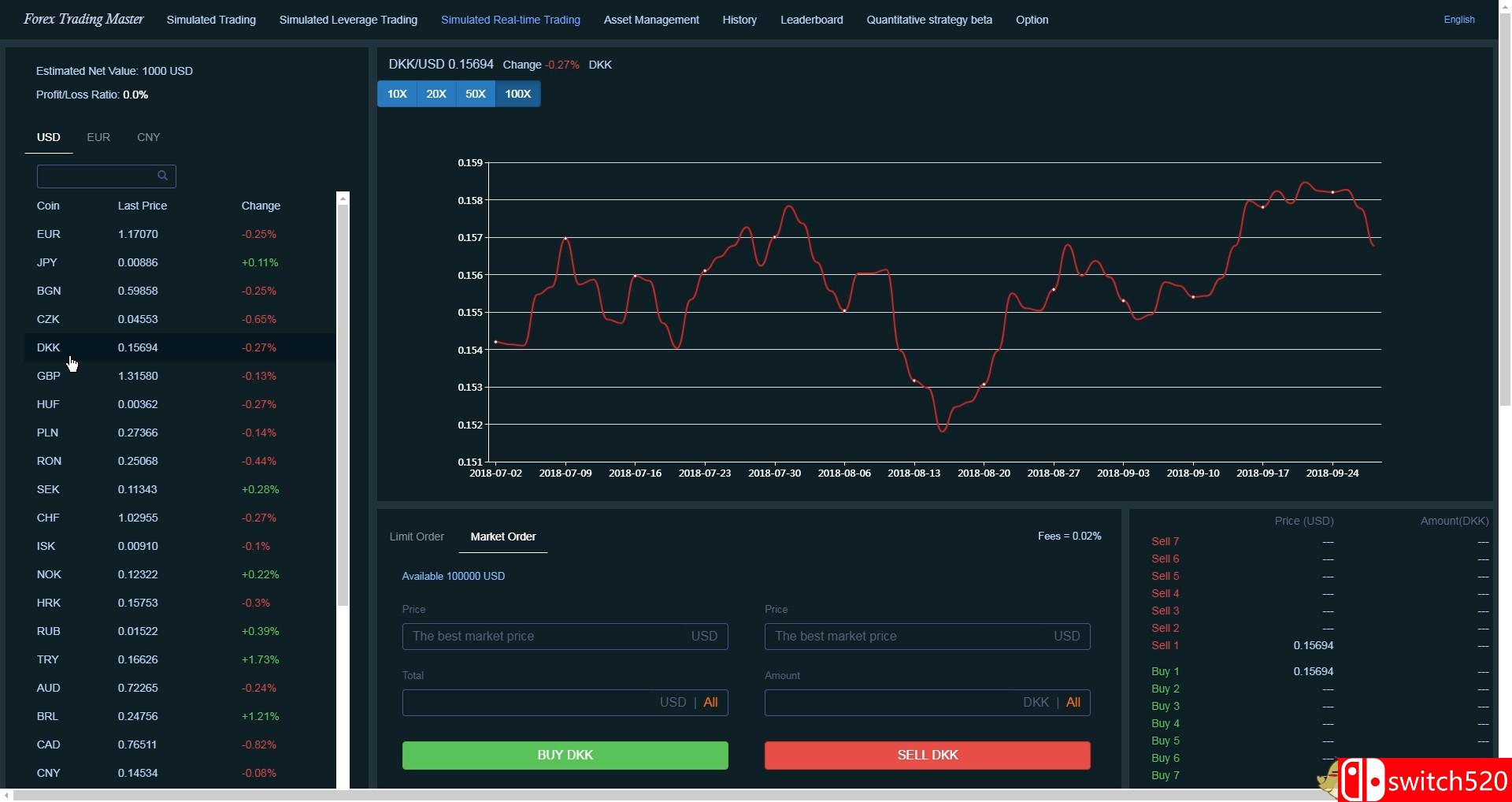Viewport: 1512px width, 802px height.
Task: Open the English language selector
Action: (x=1458, y=20)
